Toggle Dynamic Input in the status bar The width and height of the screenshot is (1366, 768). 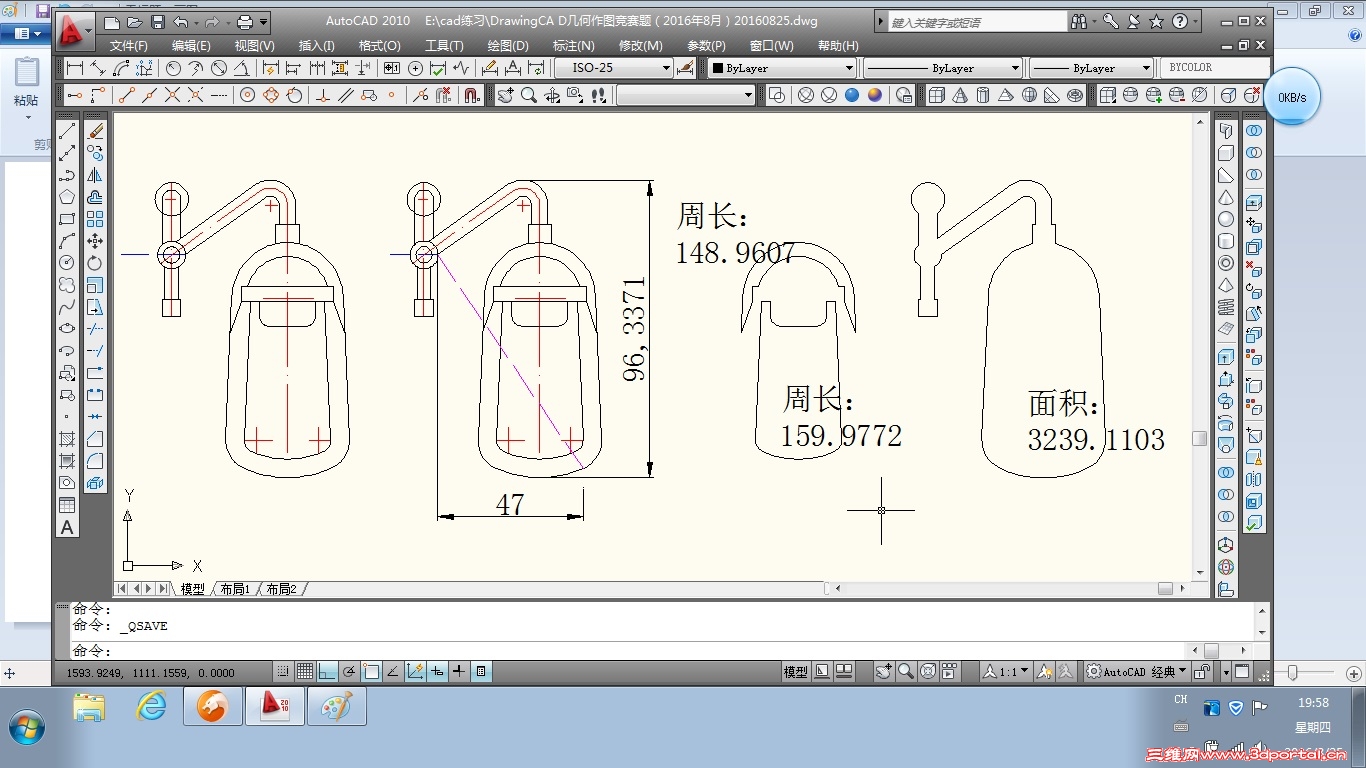437,672
